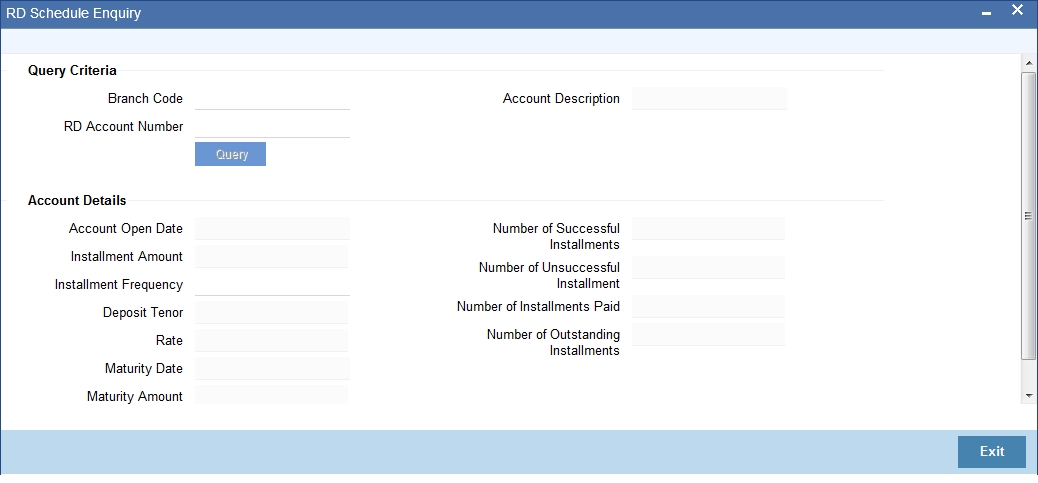Select the Number of Installments Paid field
Screen dimensions: 1038x483
coord(708,306)
